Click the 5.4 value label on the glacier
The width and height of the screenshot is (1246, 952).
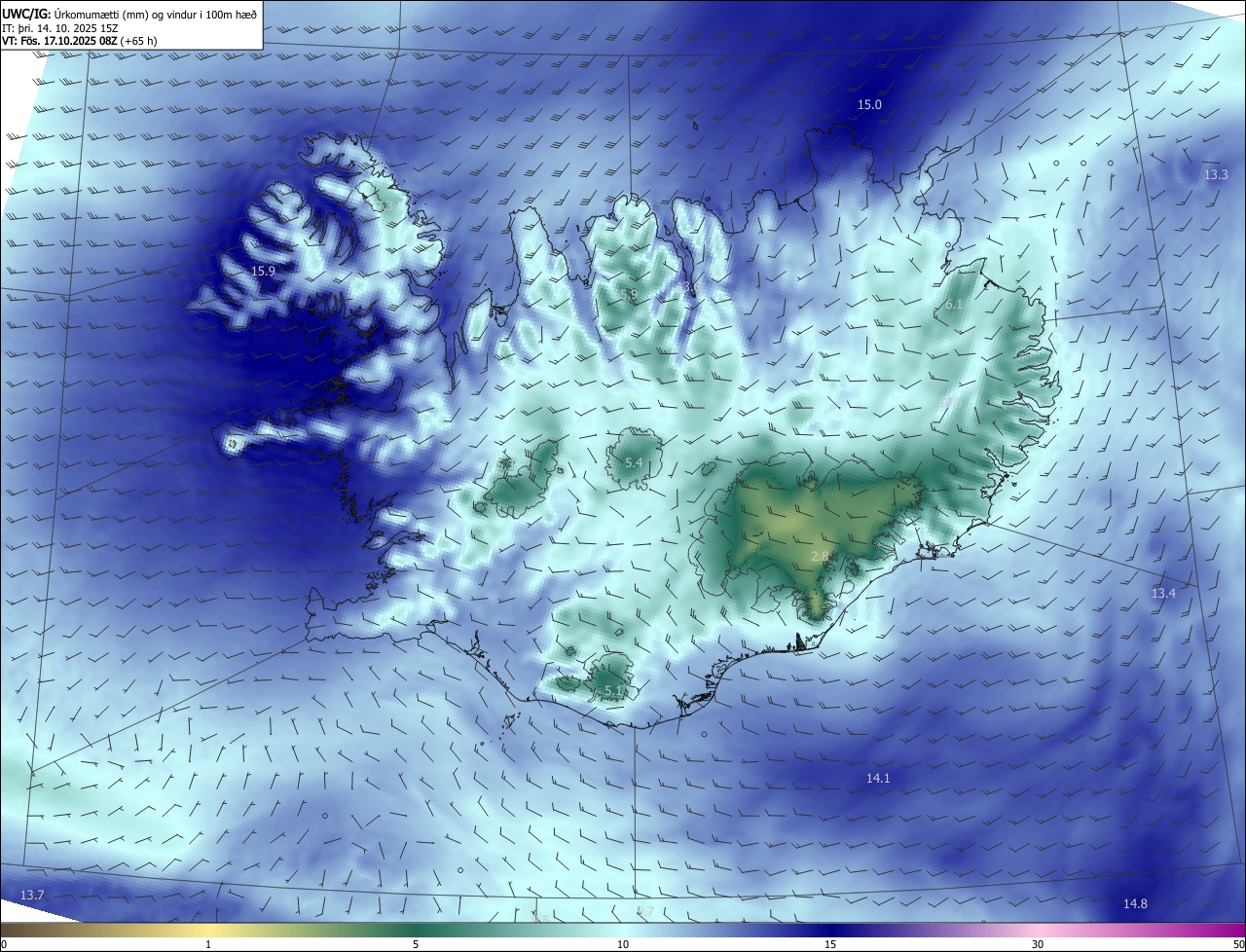(634, 463)
